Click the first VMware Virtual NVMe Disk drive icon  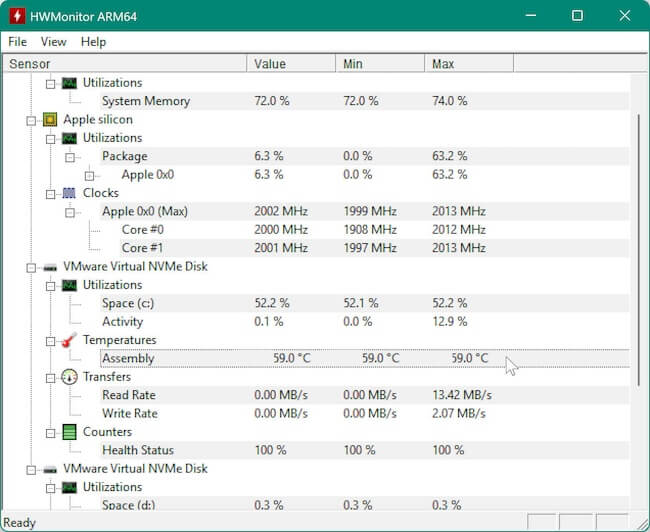50,267
